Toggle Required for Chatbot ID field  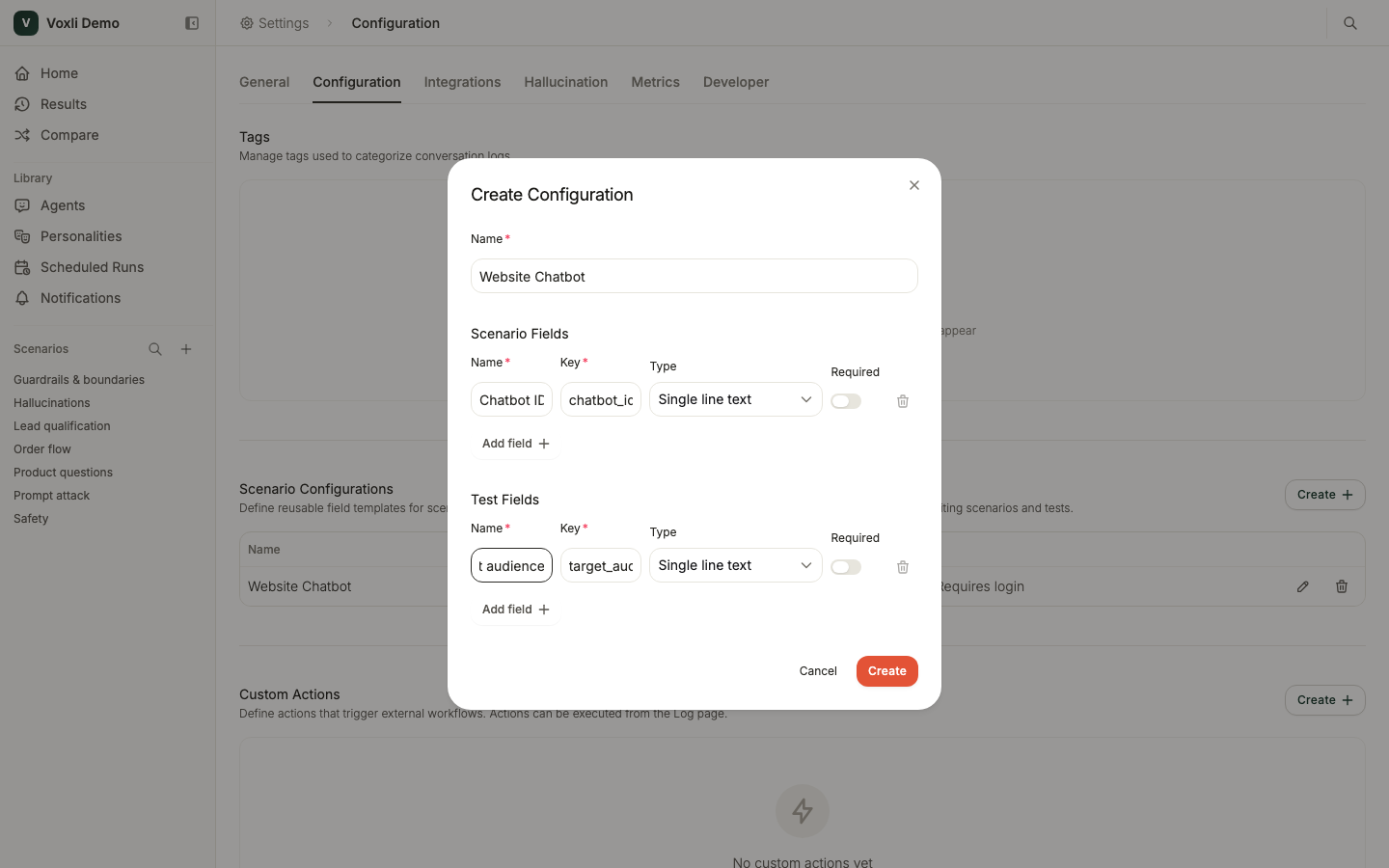[x=846, y=401]
